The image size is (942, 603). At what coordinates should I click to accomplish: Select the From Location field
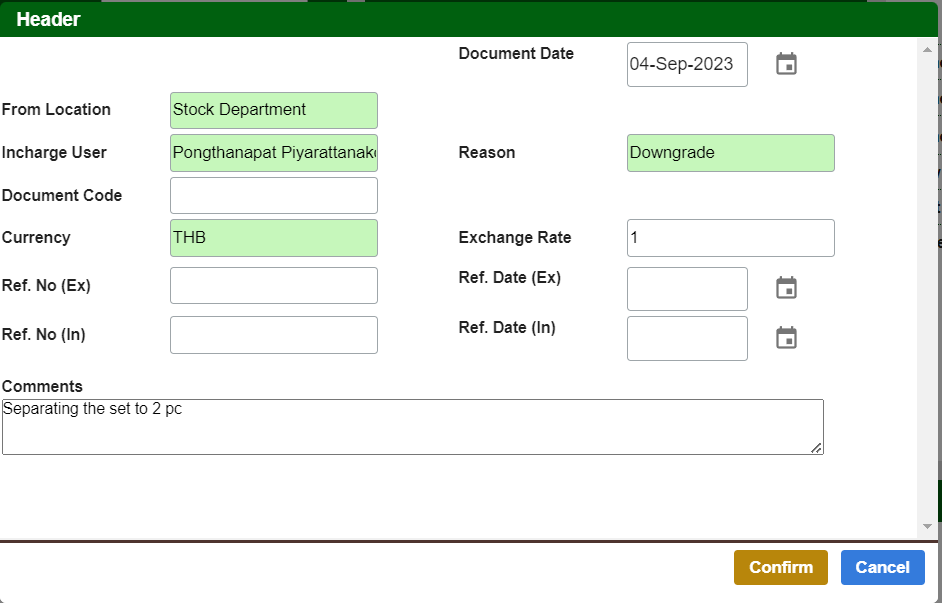(x=274, y=110)
